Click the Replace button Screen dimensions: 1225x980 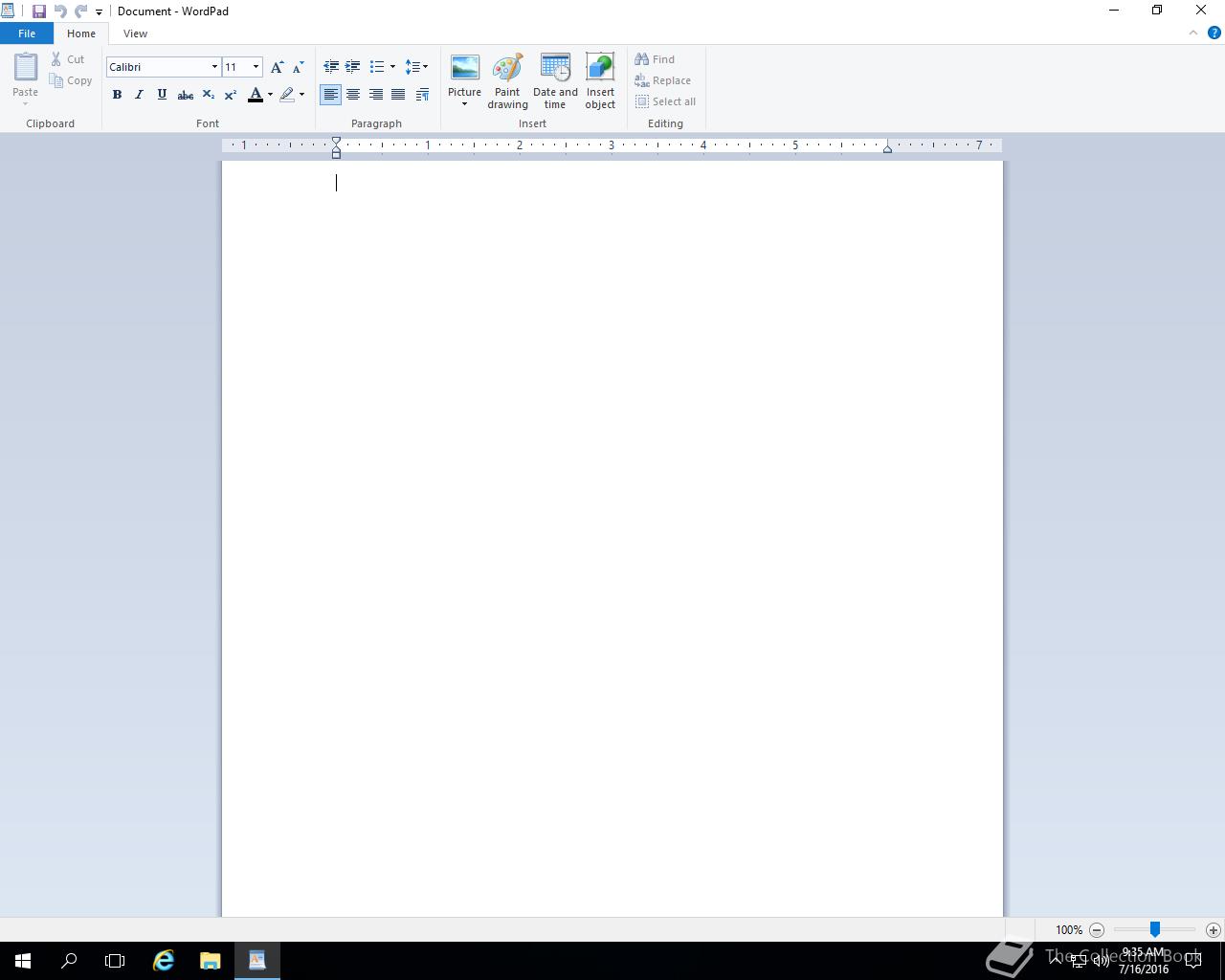coord(662,80)
